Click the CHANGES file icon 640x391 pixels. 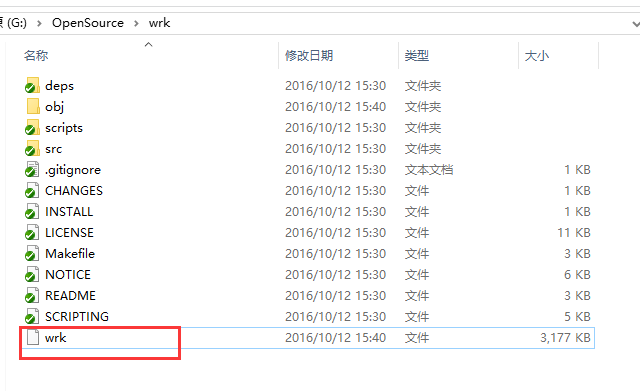[32, 191]
